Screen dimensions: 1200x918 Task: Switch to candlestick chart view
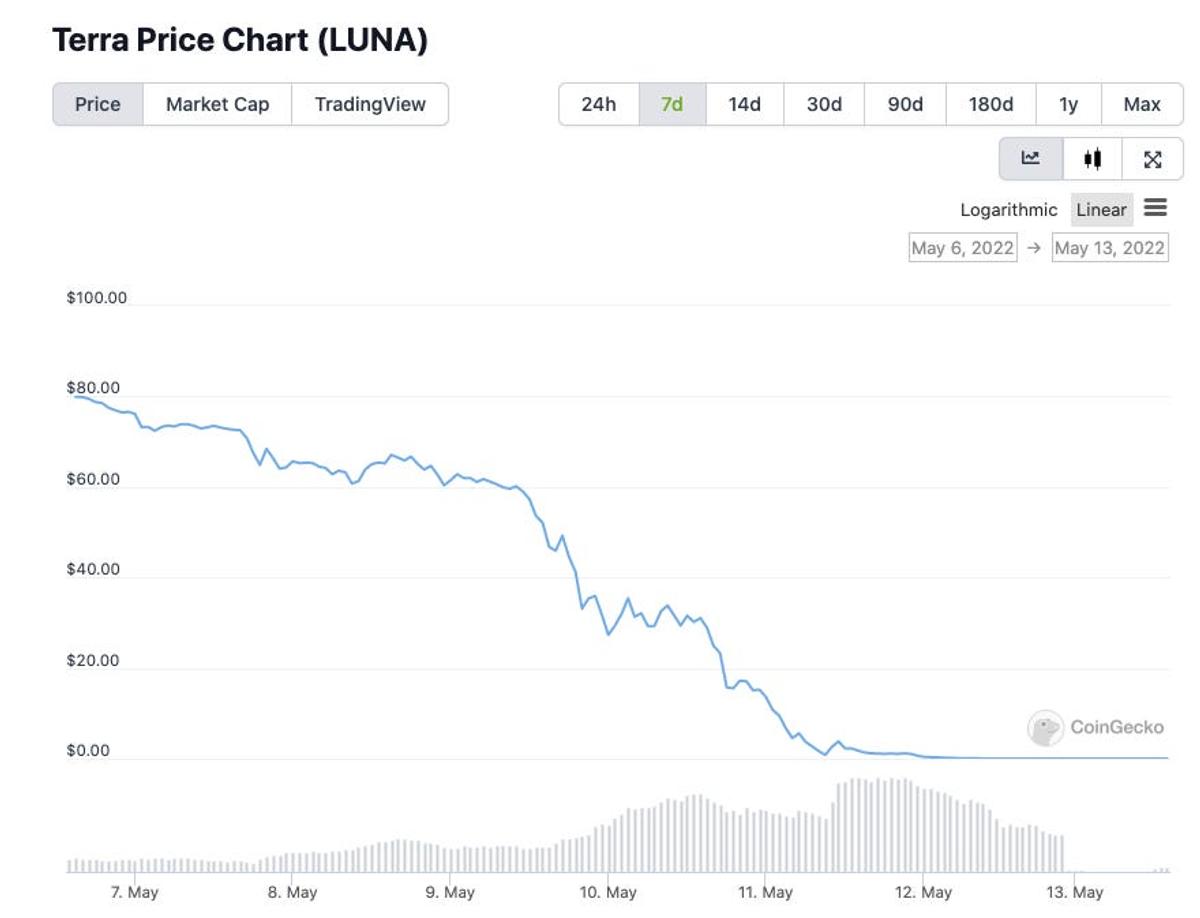(x=1093, y=158)
